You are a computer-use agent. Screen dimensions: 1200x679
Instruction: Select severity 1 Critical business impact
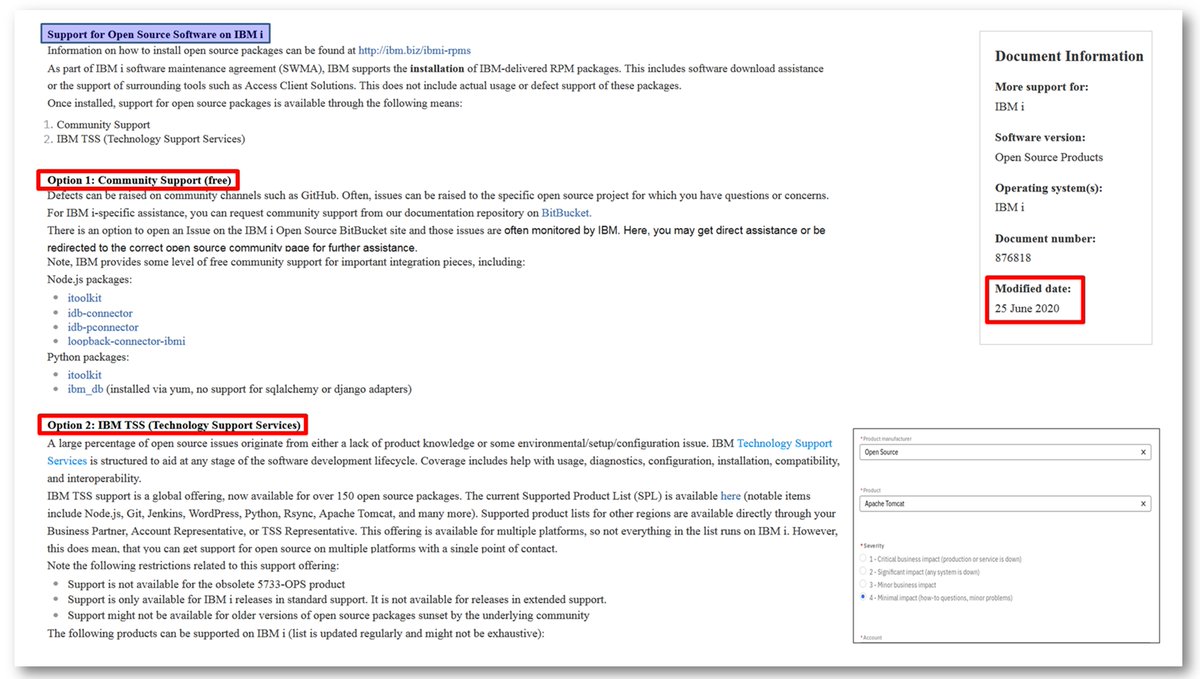click(863, 559)
